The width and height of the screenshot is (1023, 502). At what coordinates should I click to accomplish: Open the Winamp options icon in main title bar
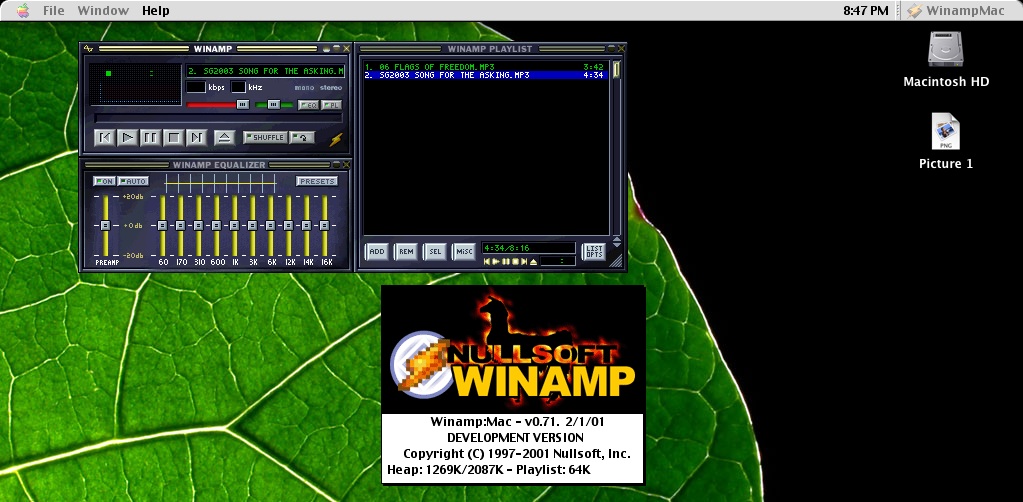click(x=89, y=49)
